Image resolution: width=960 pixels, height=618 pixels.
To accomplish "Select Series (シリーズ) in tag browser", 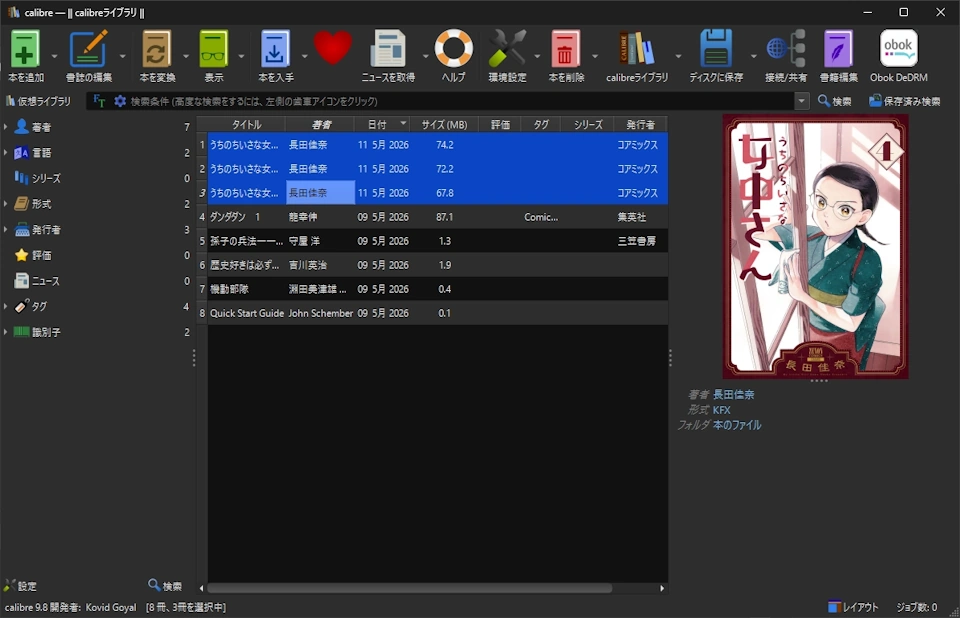I will [46, 178].
